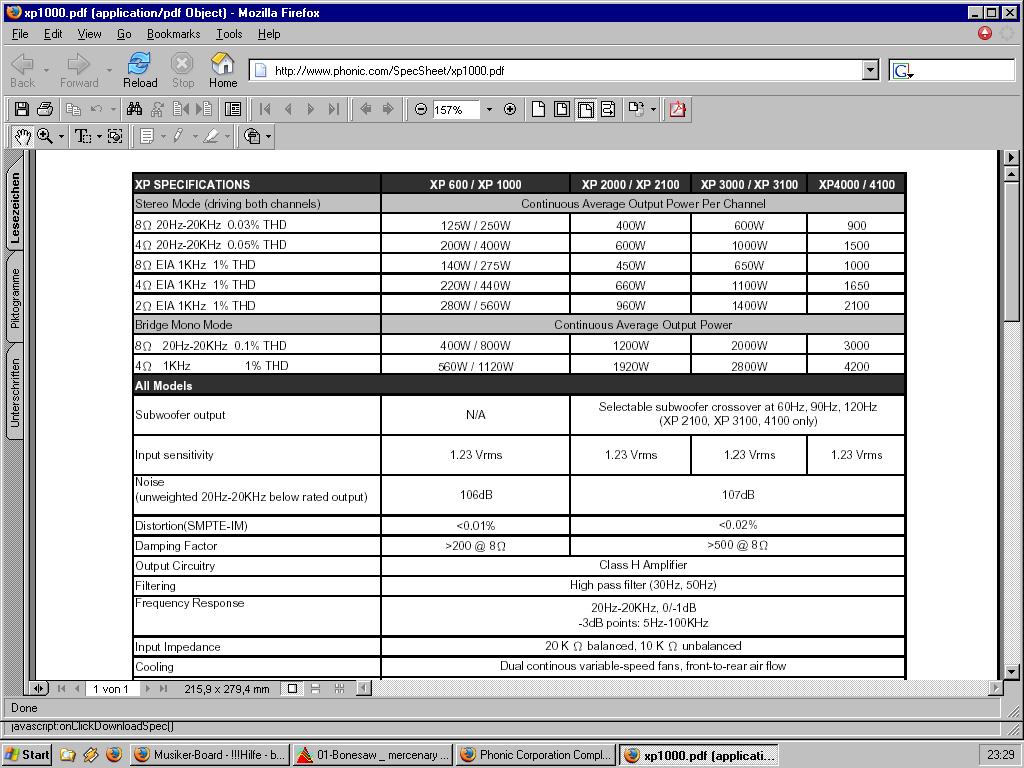Open the binoculars Search tool
The height and width of the screenshot is (768, 1024).
point(135,109)
